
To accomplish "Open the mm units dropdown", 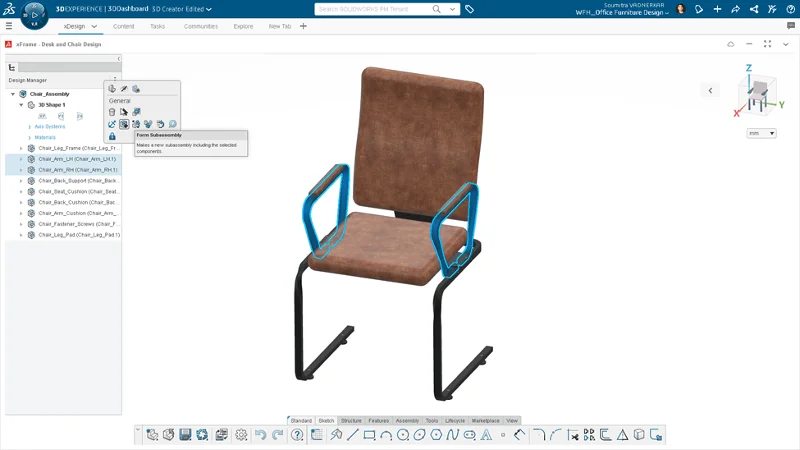I will point(760,133).
